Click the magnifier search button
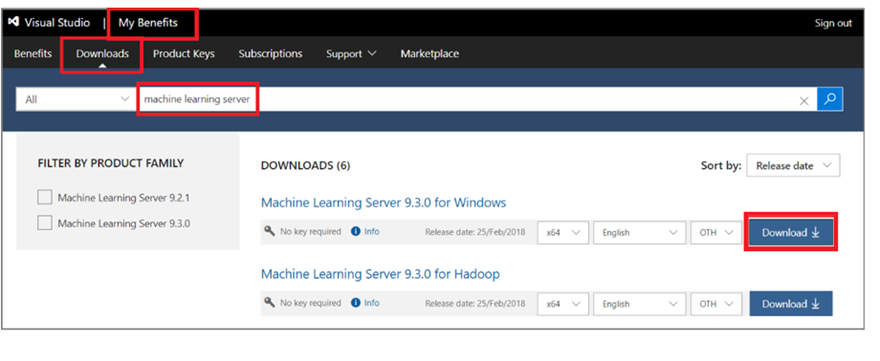This screenshot has height=361, width=880. [x=830, y=99]
